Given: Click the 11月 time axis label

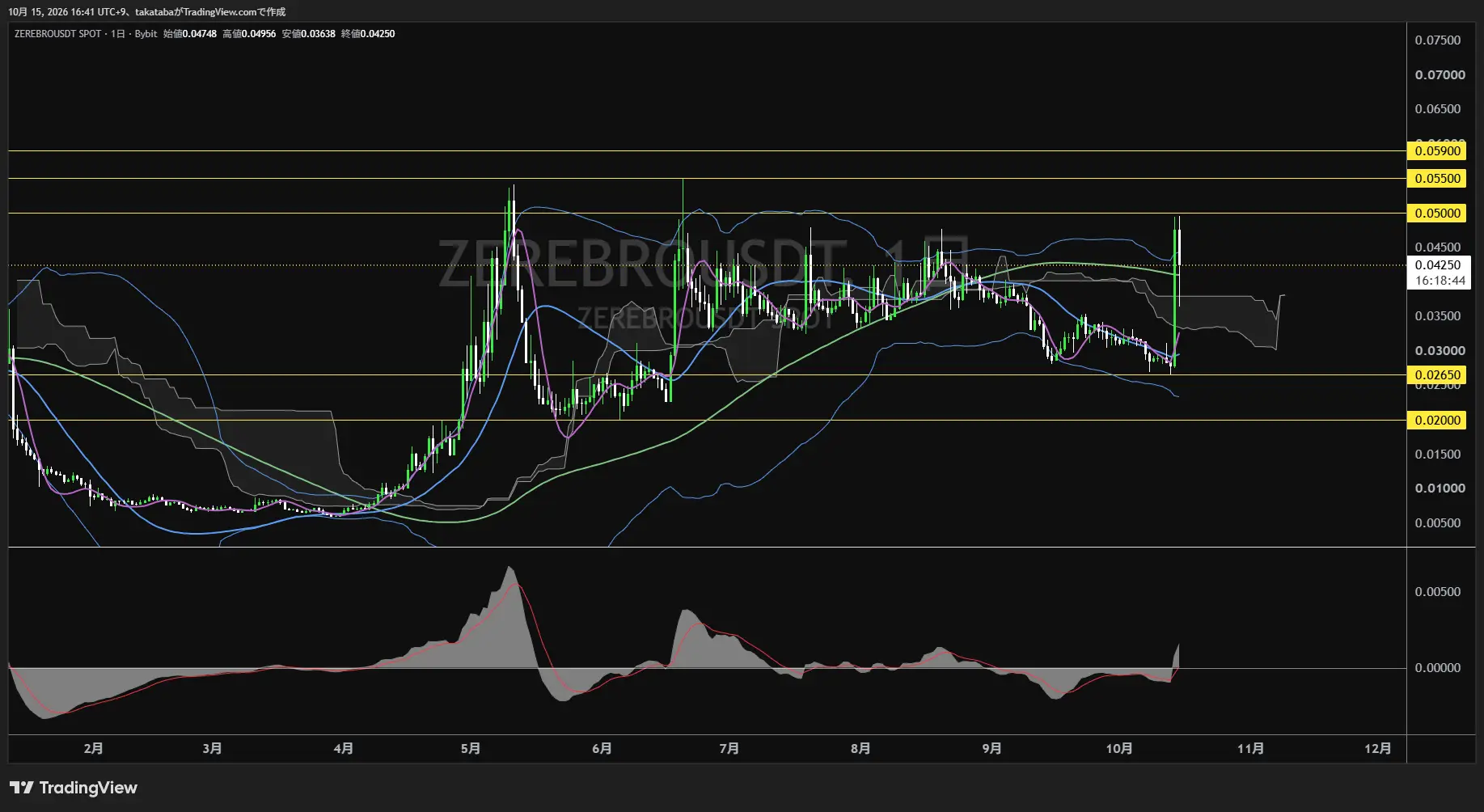Looking at the screenshot, I should tap(1250, 749).
